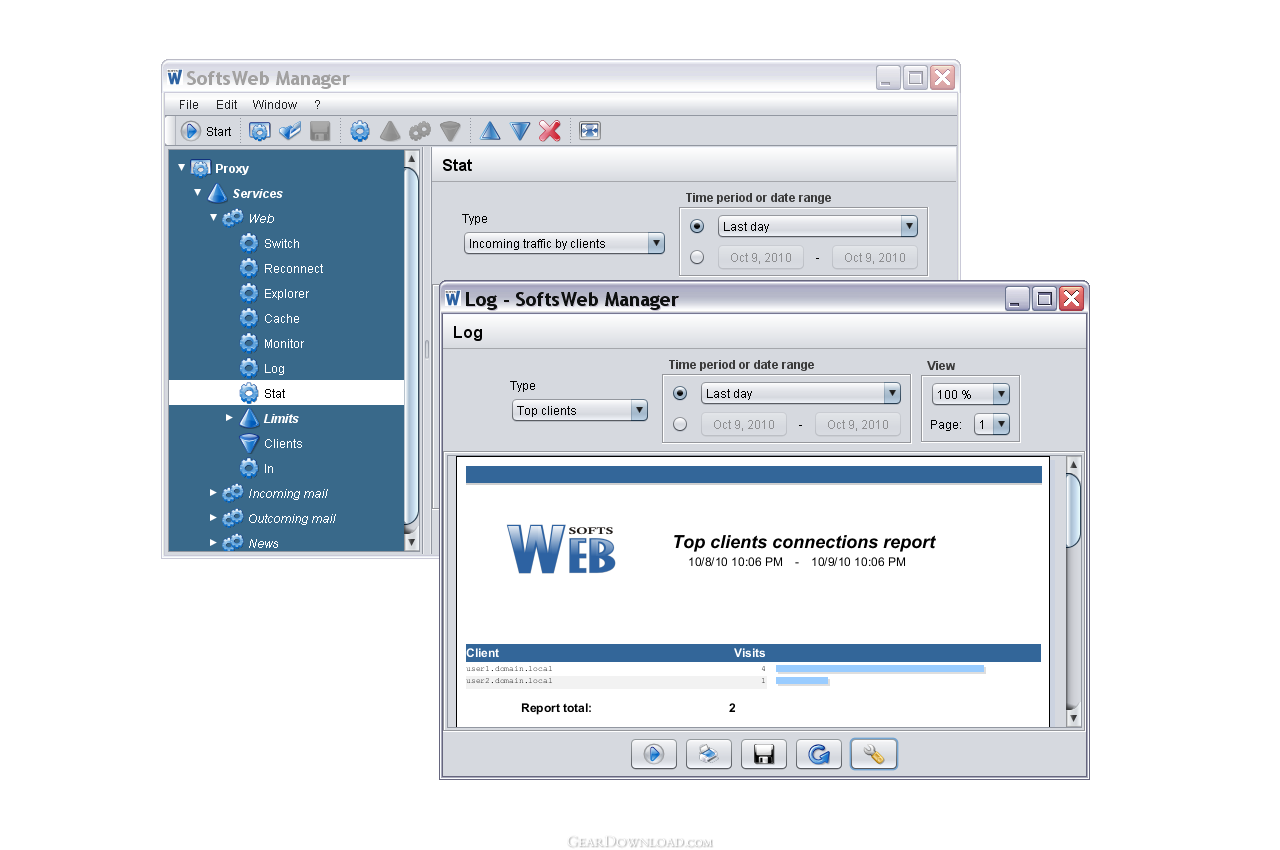Image resolution: width=1280 pixels, height=850 pixels.
Task: Open the 100 % View zoom dropdown
Action: (x=970, y=394)
